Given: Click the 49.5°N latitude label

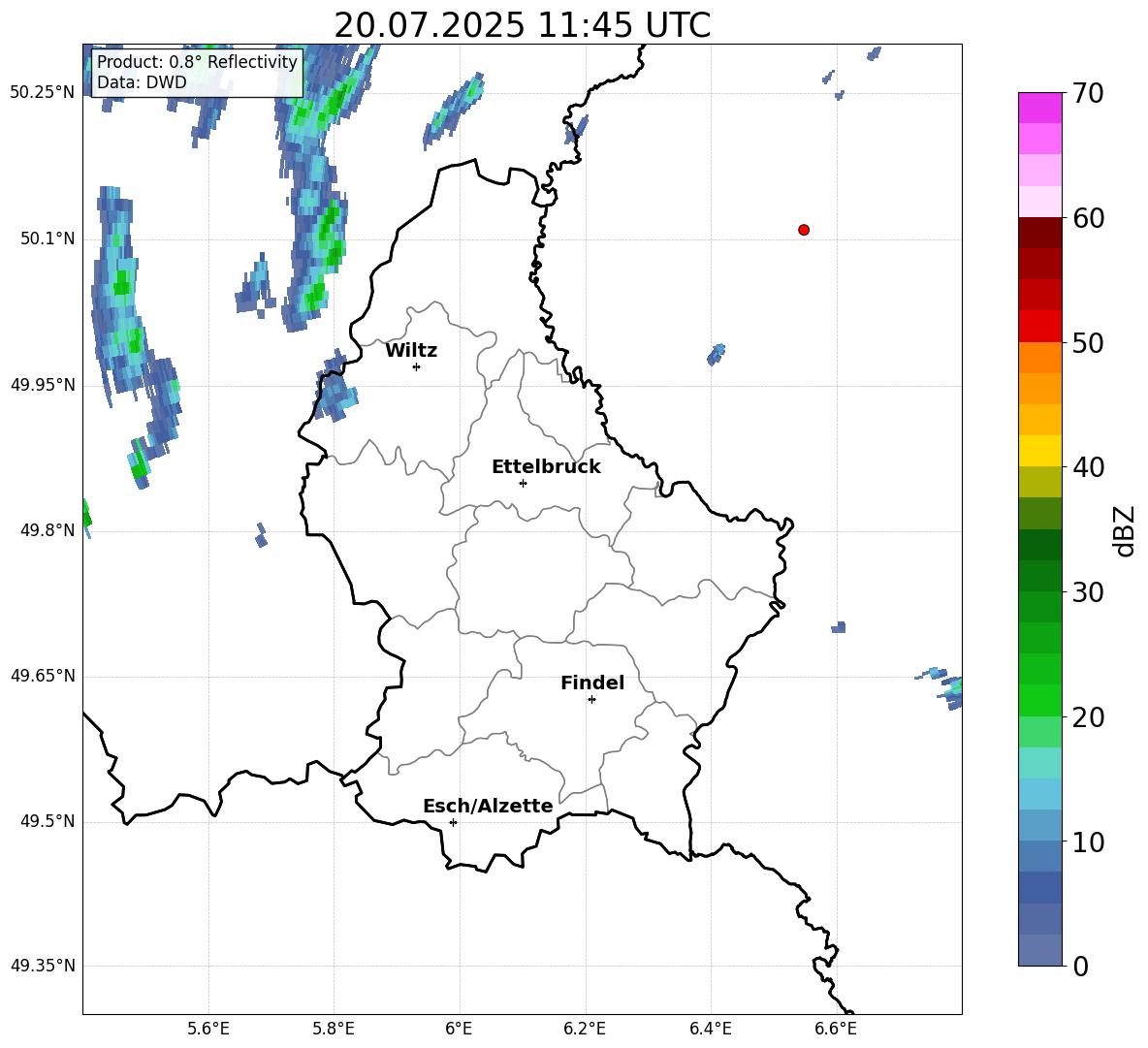Looking at the screenshot, I should pyautogui.click(x=48, y=821).
